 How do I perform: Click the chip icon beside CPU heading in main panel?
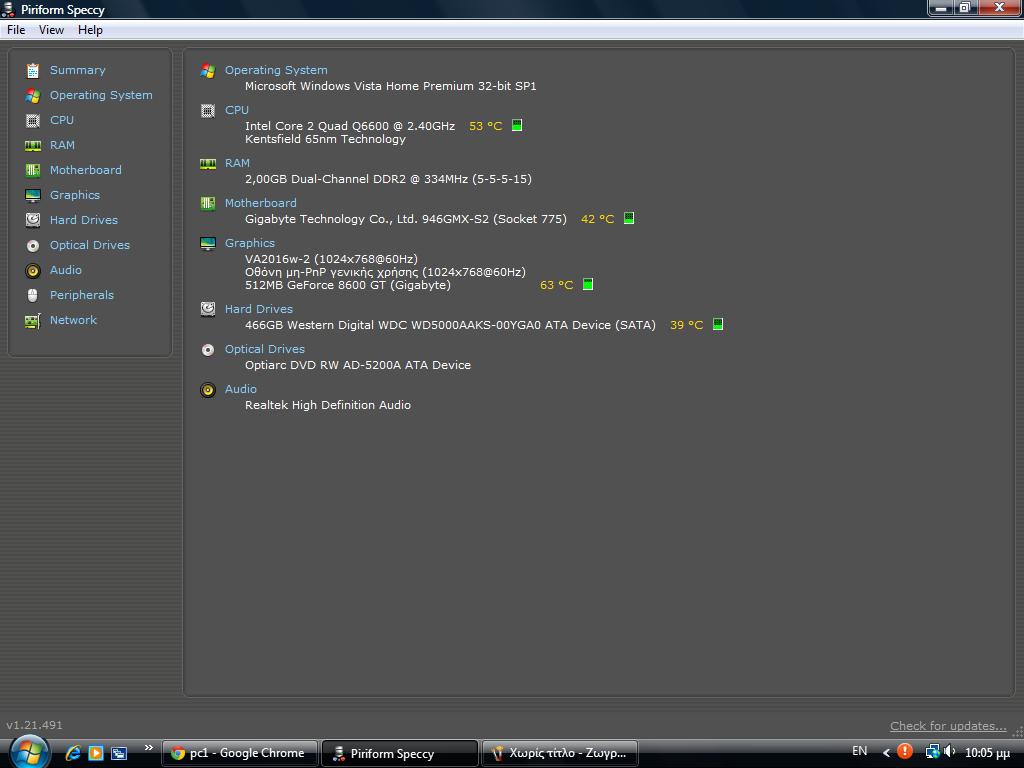(x=208, y=110)
